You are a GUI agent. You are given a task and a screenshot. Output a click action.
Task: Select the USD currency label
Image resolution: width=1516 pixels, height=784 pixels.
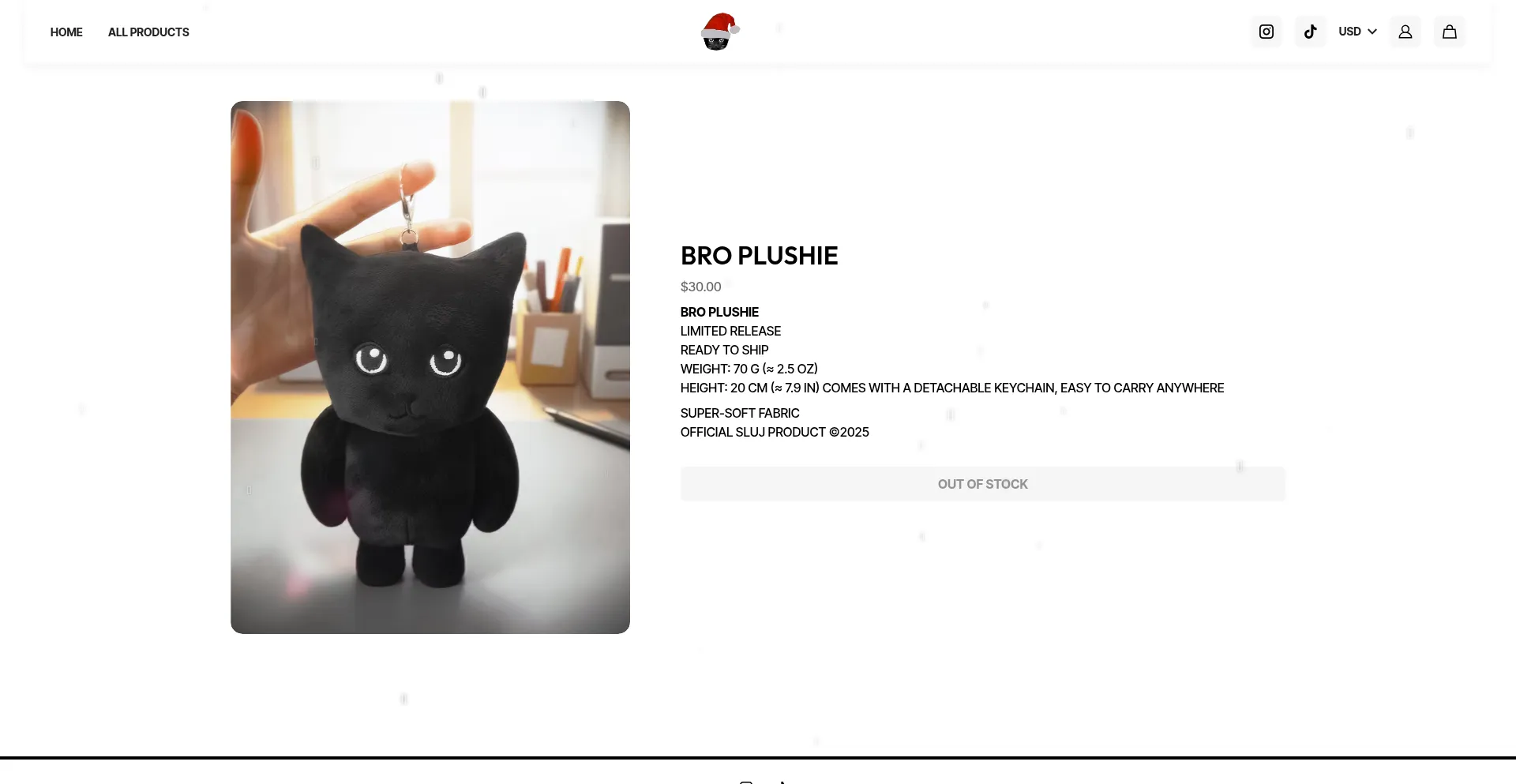[1349, 32]
